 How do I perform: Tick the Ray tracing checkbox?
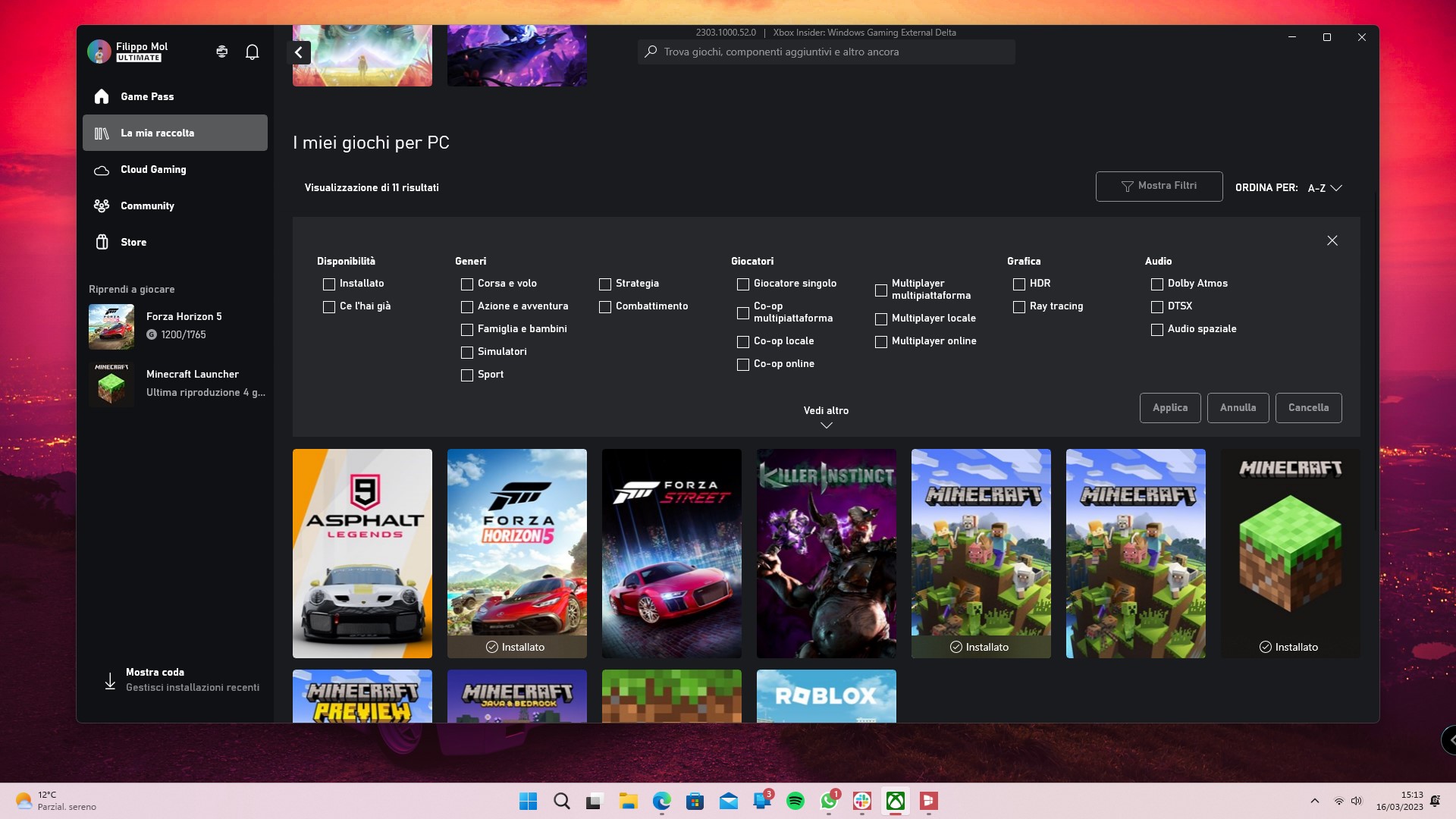[x=1019, y=306]
